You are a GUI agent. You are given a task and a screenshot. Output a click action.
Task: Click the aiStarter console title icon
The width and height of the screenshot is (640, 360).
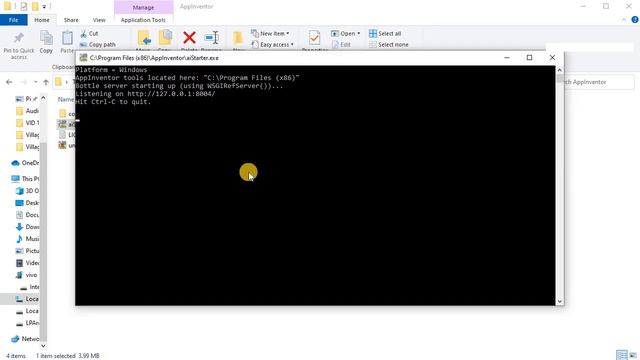tap(83, 58)
